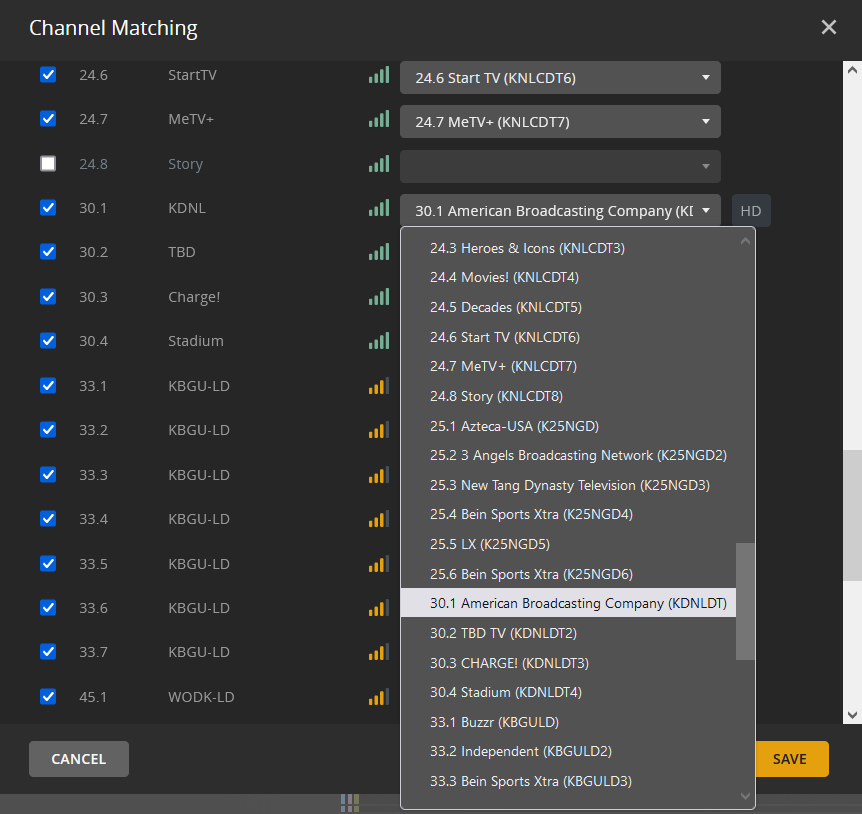Screen dimensions: 862x814
Task: Open the 24.6 Start TV guide dropdown
Action: coord(560,77)
